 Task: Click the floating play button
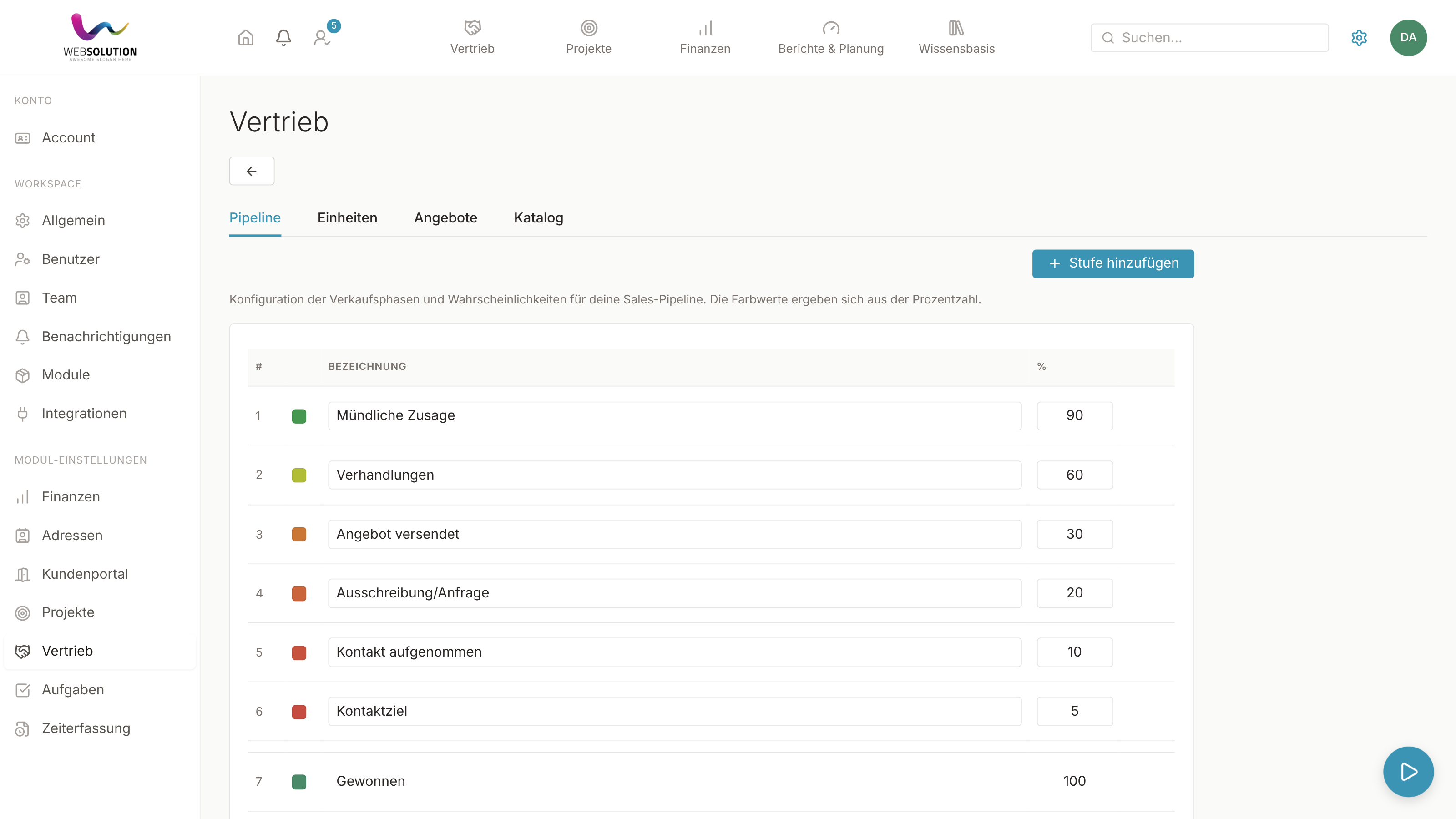[x=1408, y=772]
